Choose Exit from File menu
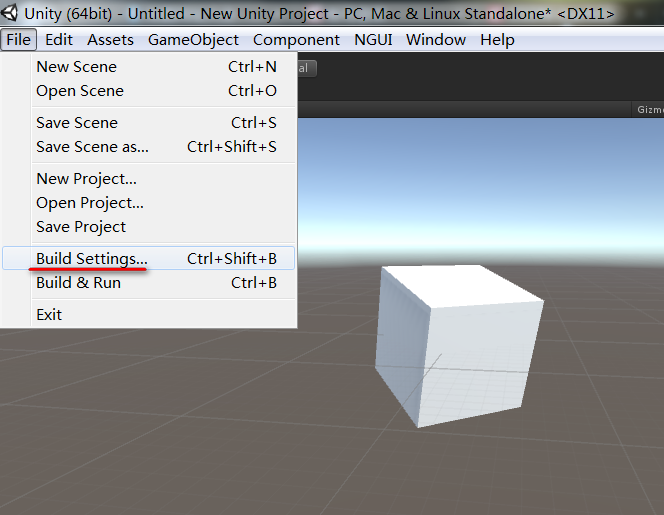The image size is (664, 515). tap(148, 315)
